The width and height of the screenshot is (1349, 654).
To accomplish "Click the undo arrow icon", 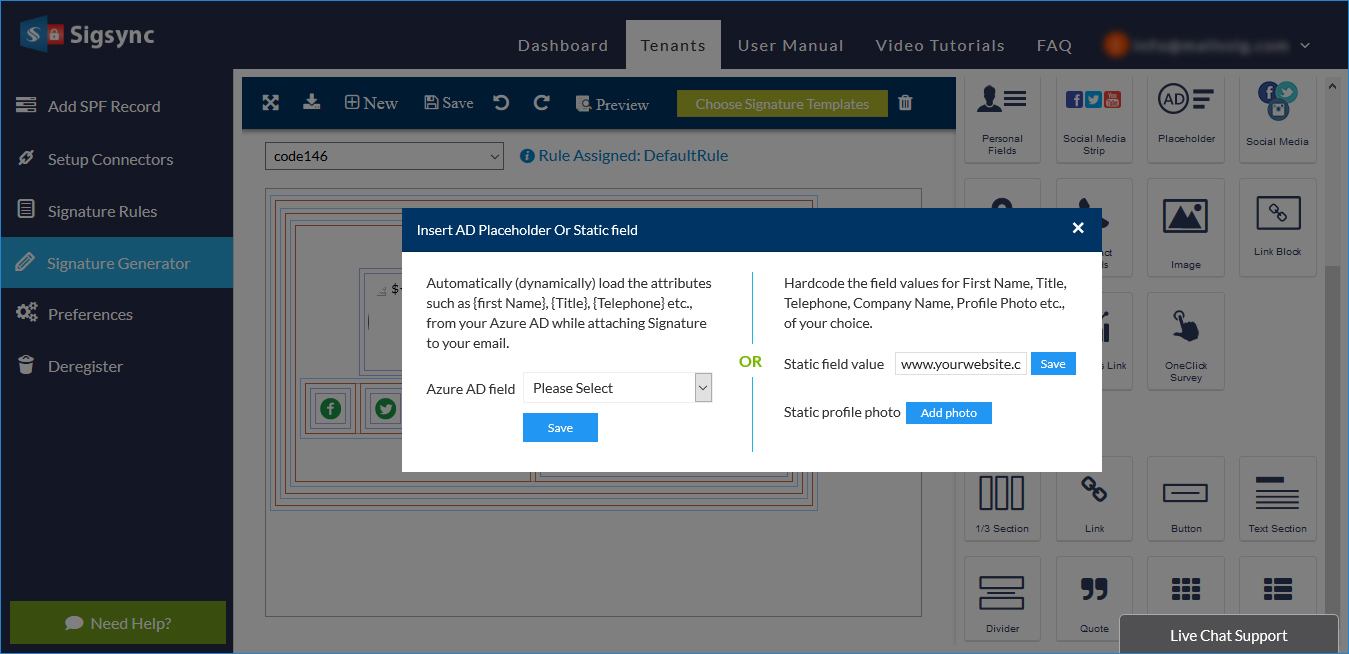I will pyautogui.click(x=501, y=103).
